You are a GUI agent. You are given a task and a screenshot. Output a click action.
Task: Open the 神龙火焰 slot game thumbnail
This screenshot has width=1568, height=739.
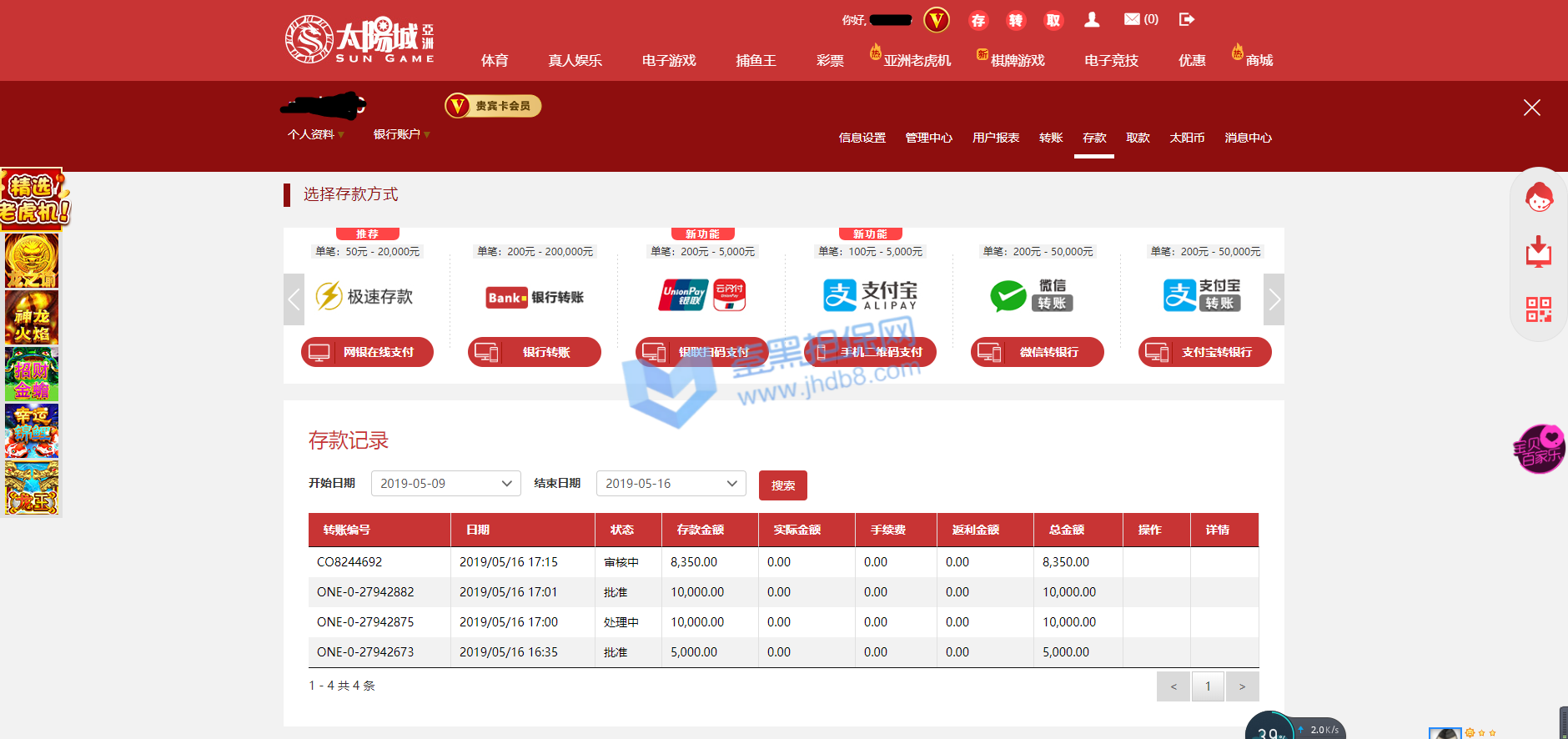[x=32, y=318]
